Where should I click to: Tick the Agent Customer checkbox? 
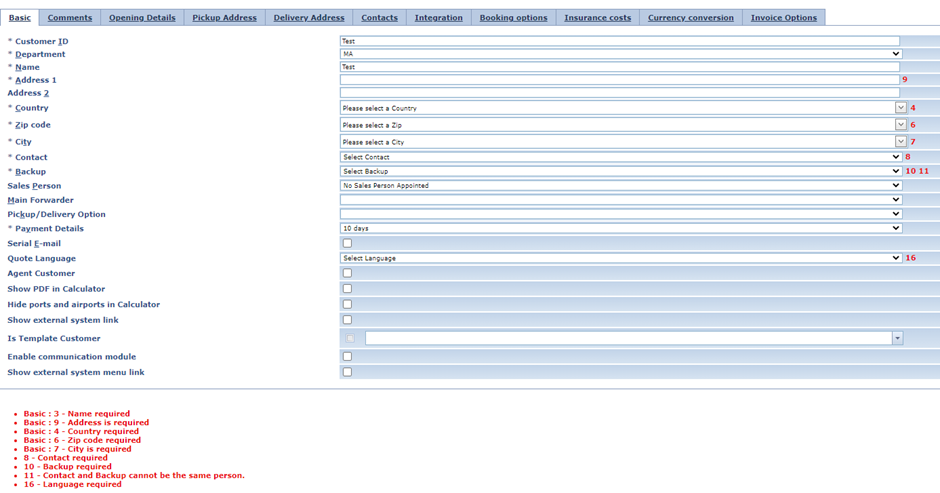click(347, 273)
